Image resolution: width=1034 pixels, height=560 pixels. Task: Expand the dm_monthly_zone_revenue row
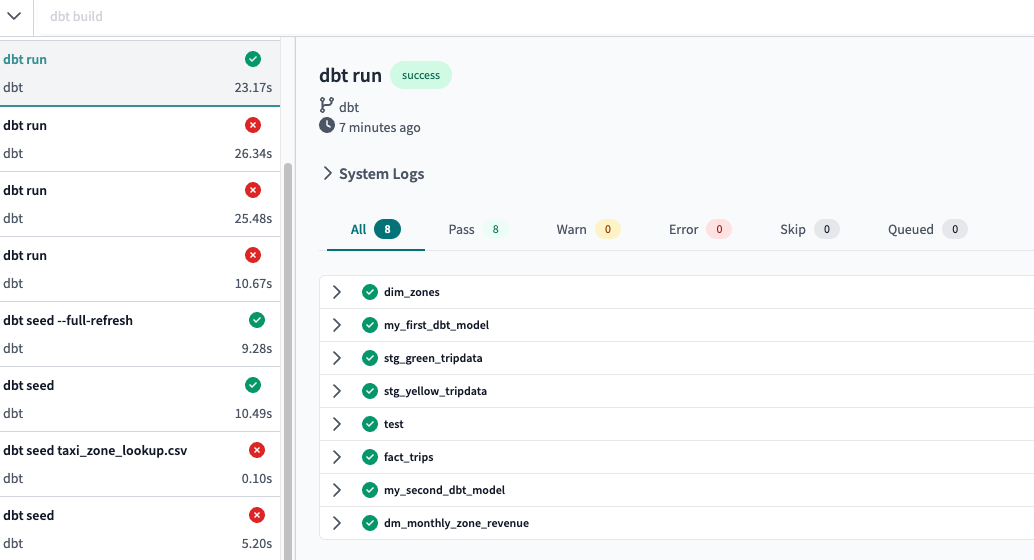point(336,523)
